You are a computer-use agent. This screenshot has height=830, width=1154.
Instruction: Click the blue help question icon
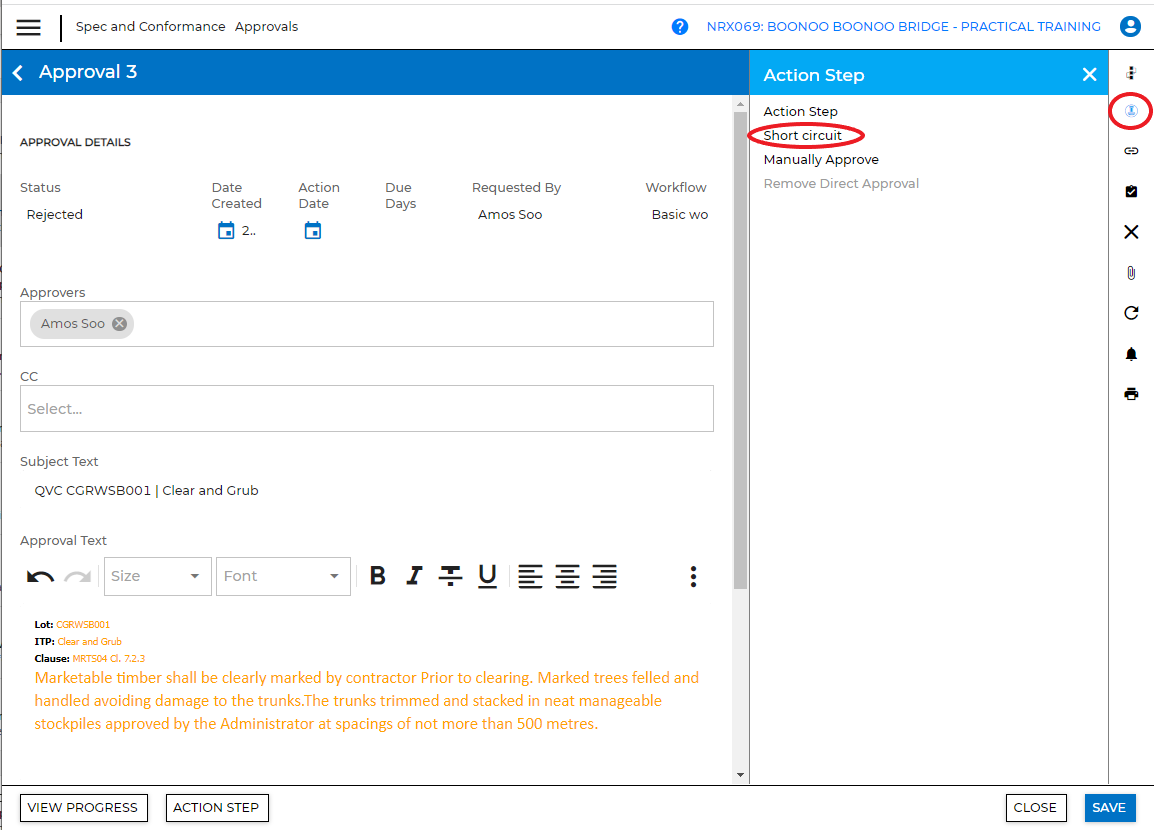pyautogui.click(x=680, y=27)
